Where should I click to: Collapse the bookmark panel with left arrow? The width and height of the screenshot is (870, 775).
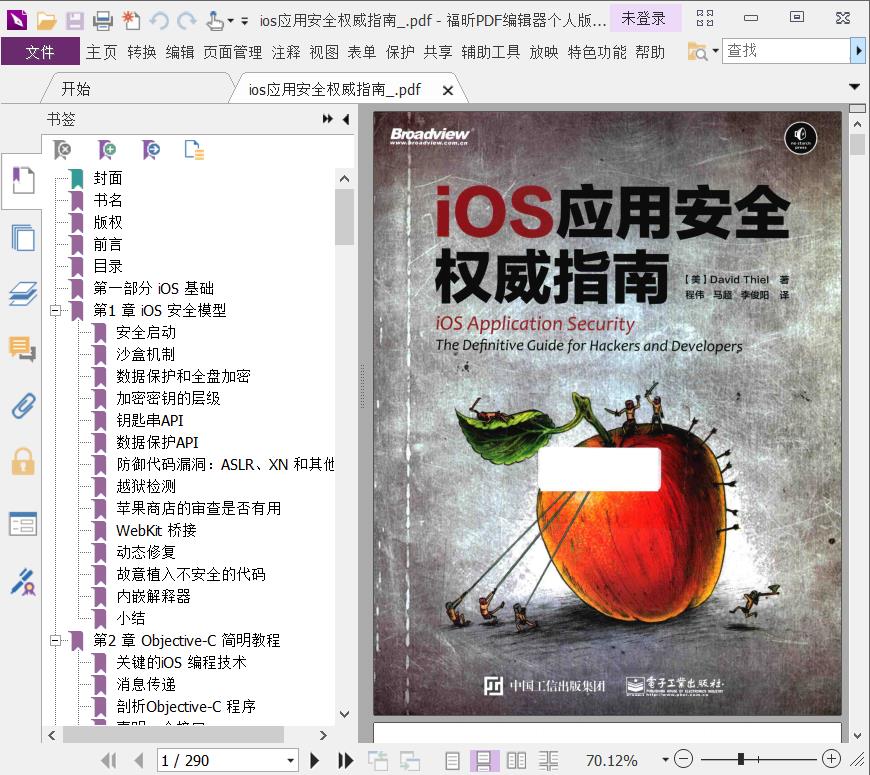346,119
